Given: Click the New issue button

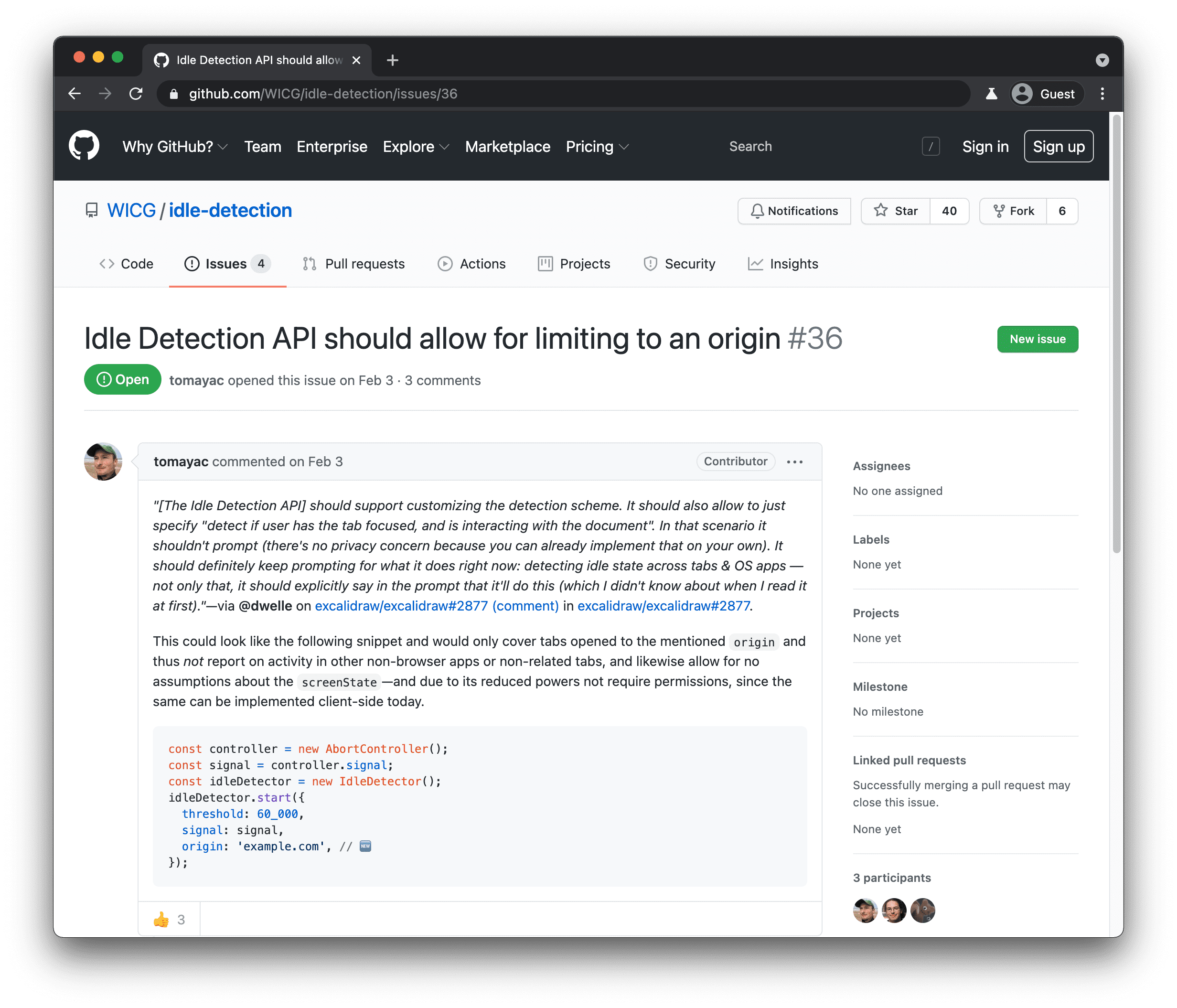Looking at the screenshot, I should pyautogui.click(x=1037, y=339).
